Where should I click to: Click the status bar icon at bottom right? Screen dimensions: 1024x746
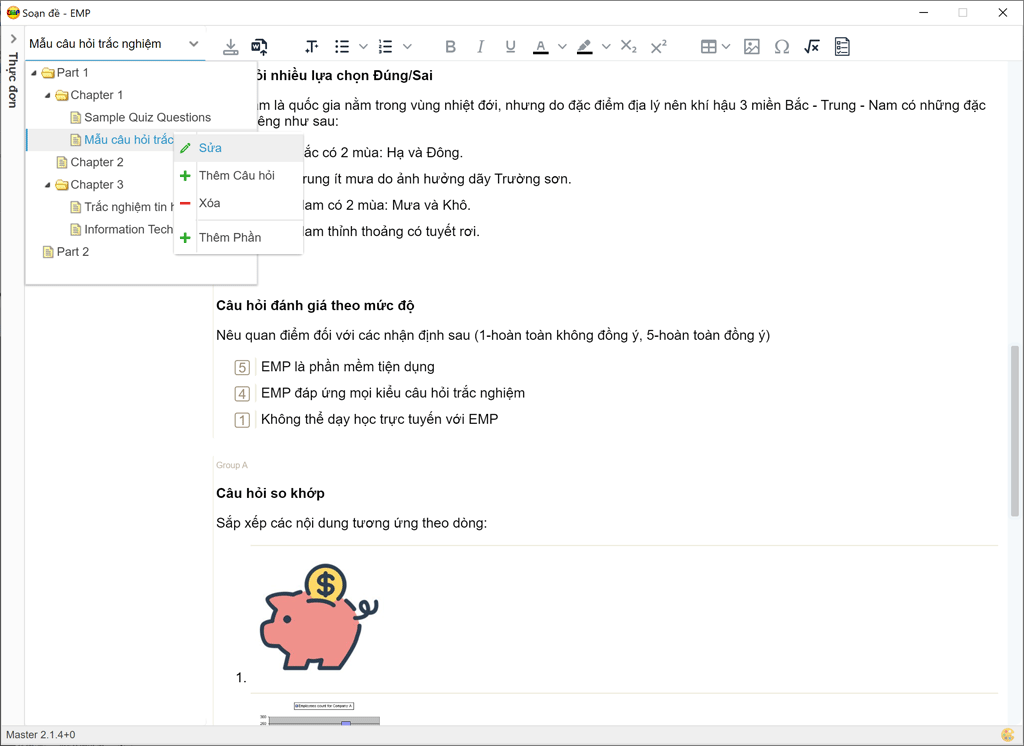1007,735
